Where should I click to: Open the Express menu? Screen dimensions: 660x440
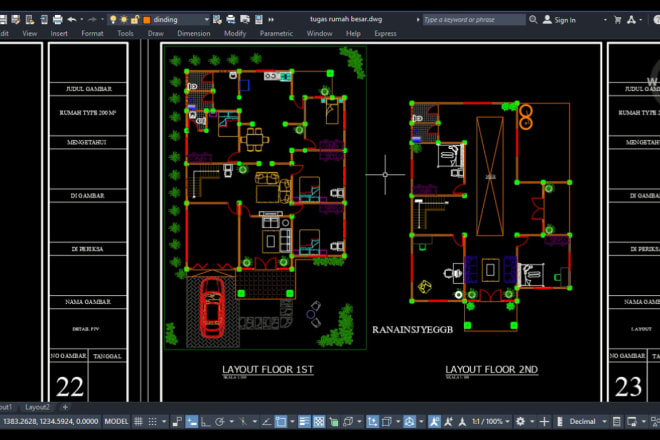(x=386, y=33)
